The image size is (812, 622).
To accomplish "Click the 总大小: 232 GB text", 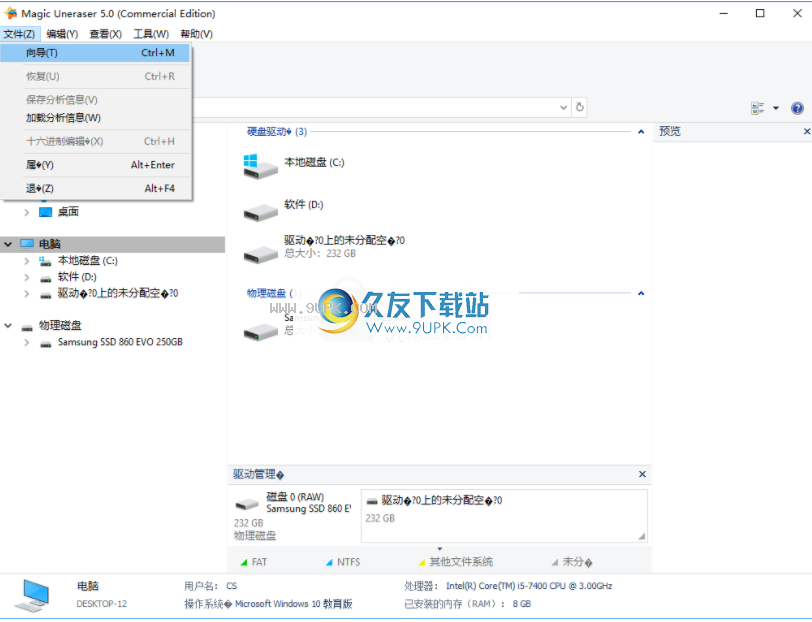I will pyautogui.click(x=320, y=253).
